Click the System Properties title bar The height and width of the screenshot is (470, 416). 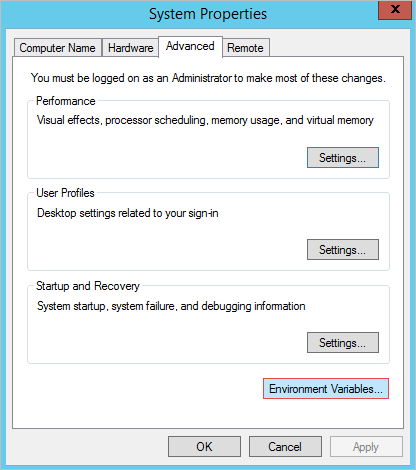tap(208, 14)
